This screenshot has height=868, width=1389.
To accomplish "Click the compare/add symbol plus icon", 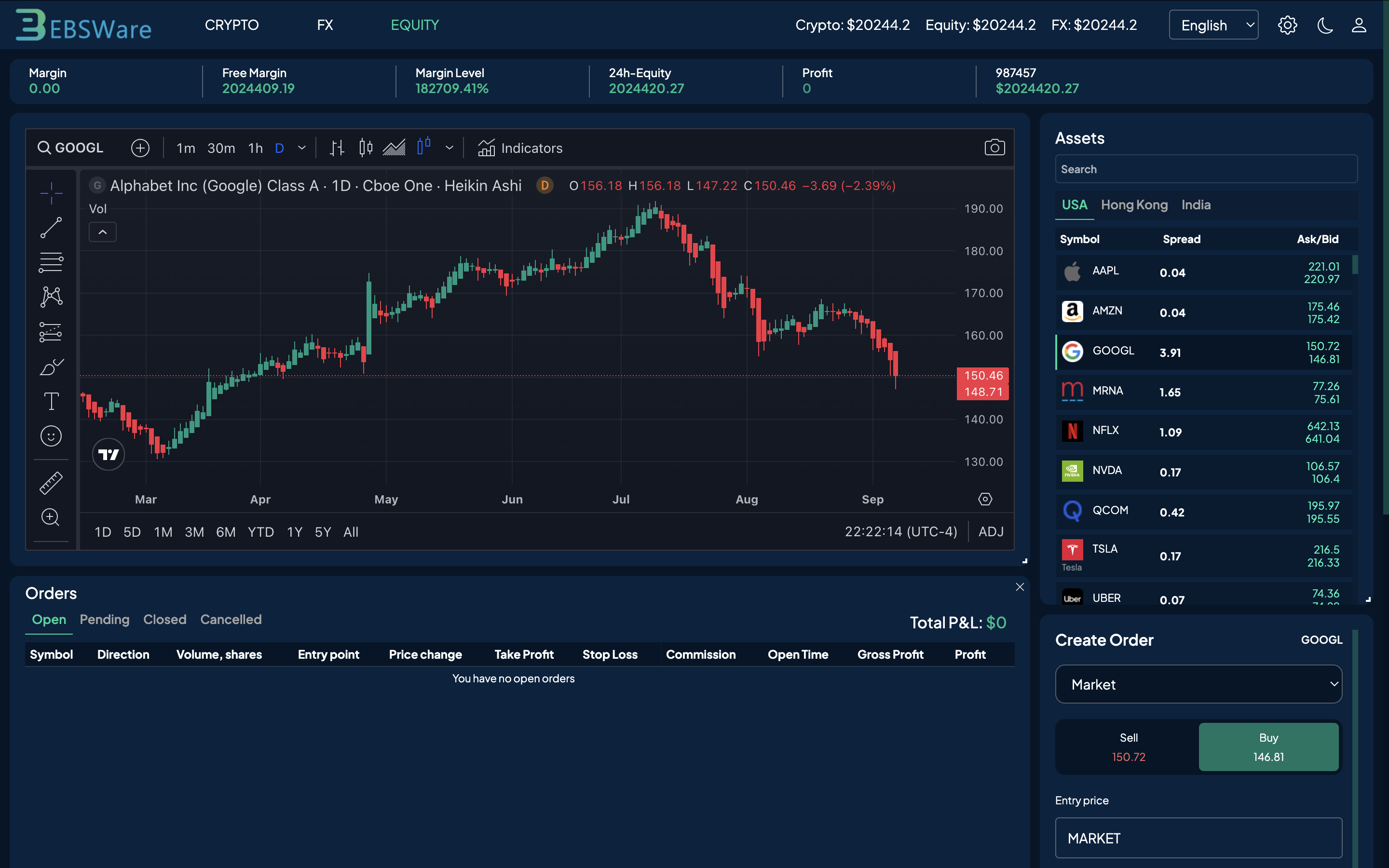I will coord(140,148).
